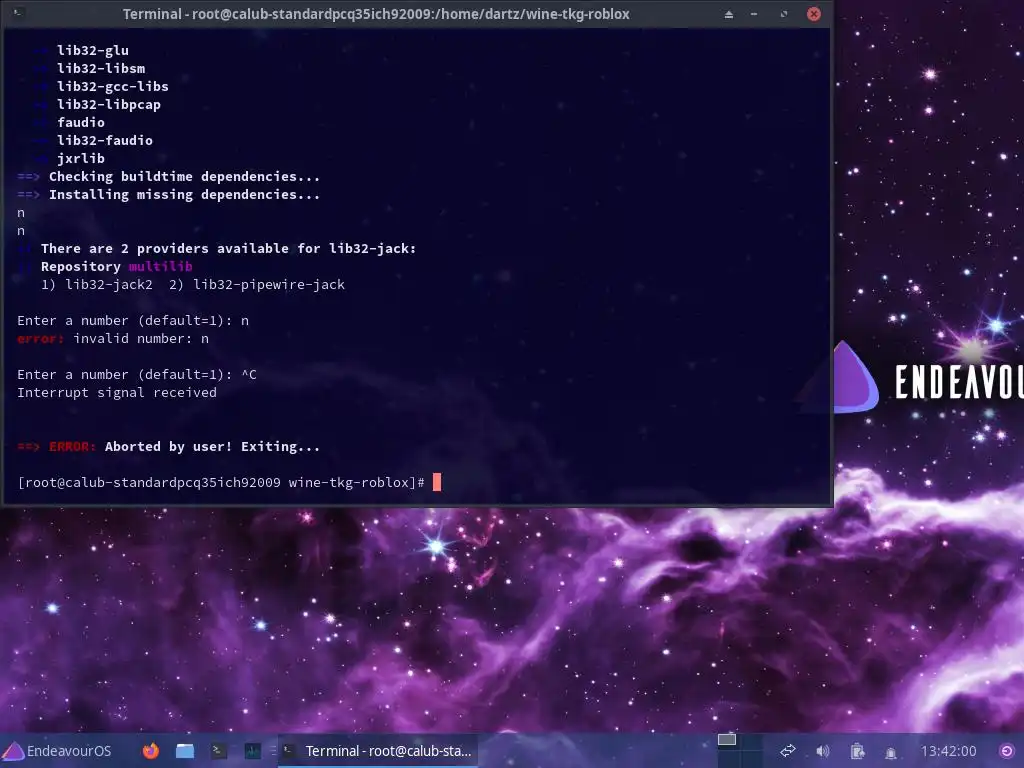This screenshot has width=1024, height=768.
Task: Click the magenta 'multilib' repository text
Action: [x=161, y=266]
